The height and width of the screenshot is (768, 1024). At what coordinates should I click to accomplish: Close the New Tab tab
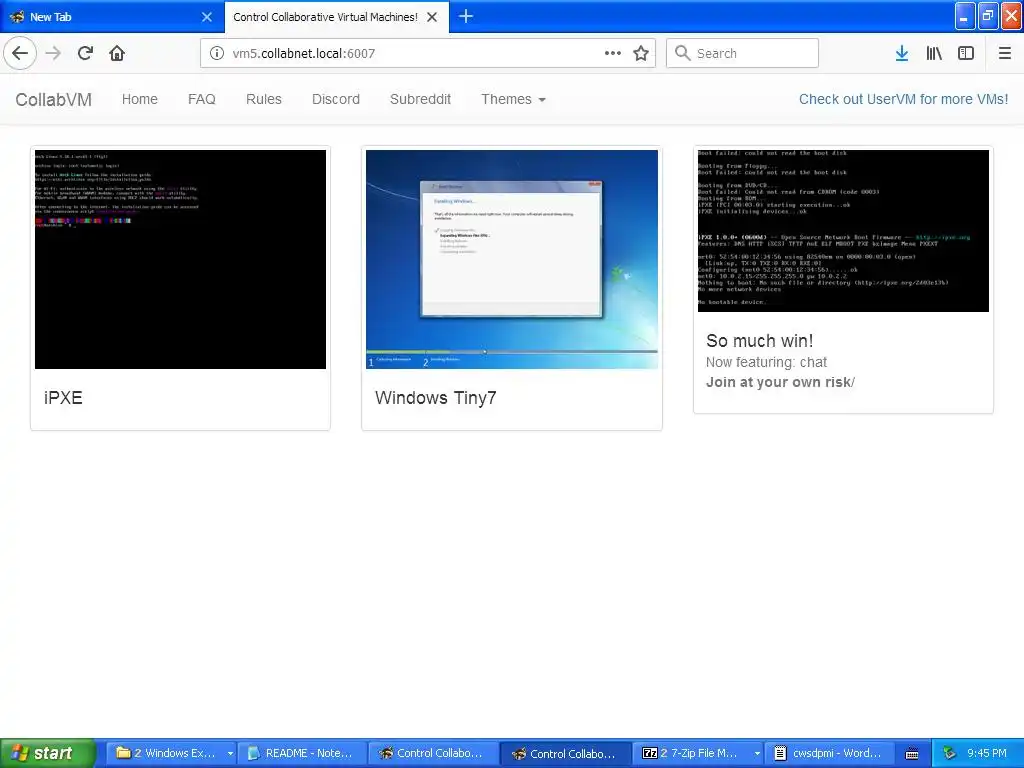pyautogui.click(x=207, y=17)
